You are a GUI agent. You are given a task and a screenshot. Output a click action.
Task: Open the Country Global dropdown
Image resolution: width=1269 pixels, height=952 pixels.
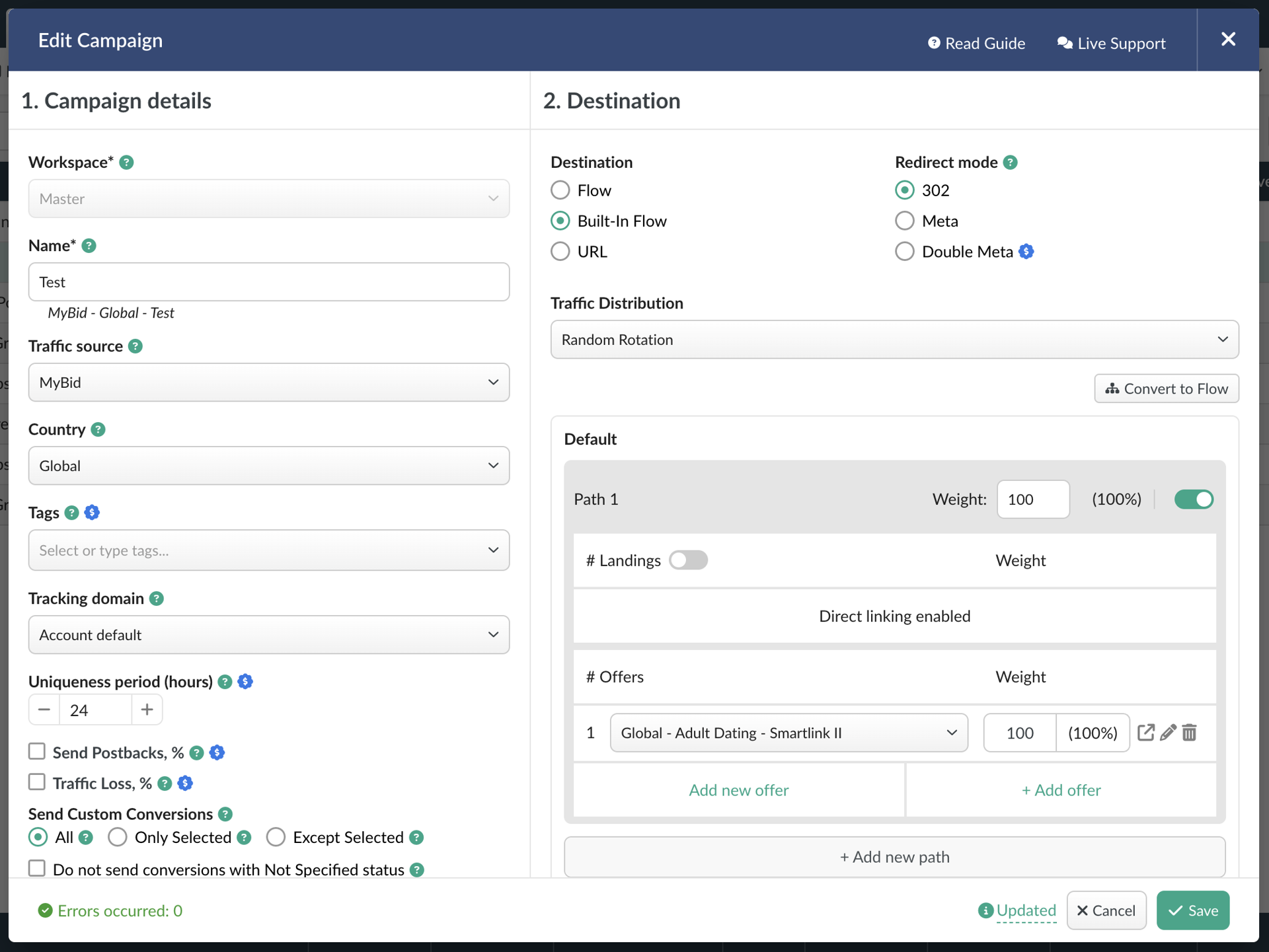(x=268, y=466)
